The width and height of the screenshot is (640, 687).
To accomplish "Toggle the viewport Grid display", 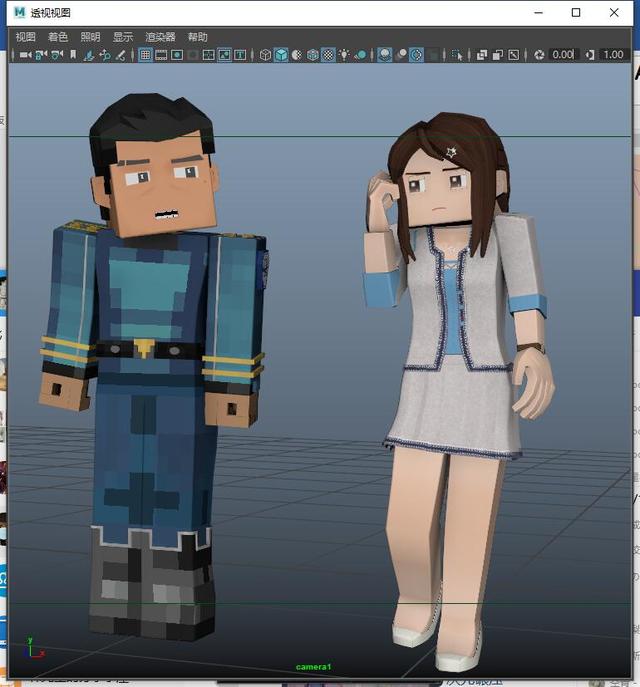I will [x=145, y=55].
